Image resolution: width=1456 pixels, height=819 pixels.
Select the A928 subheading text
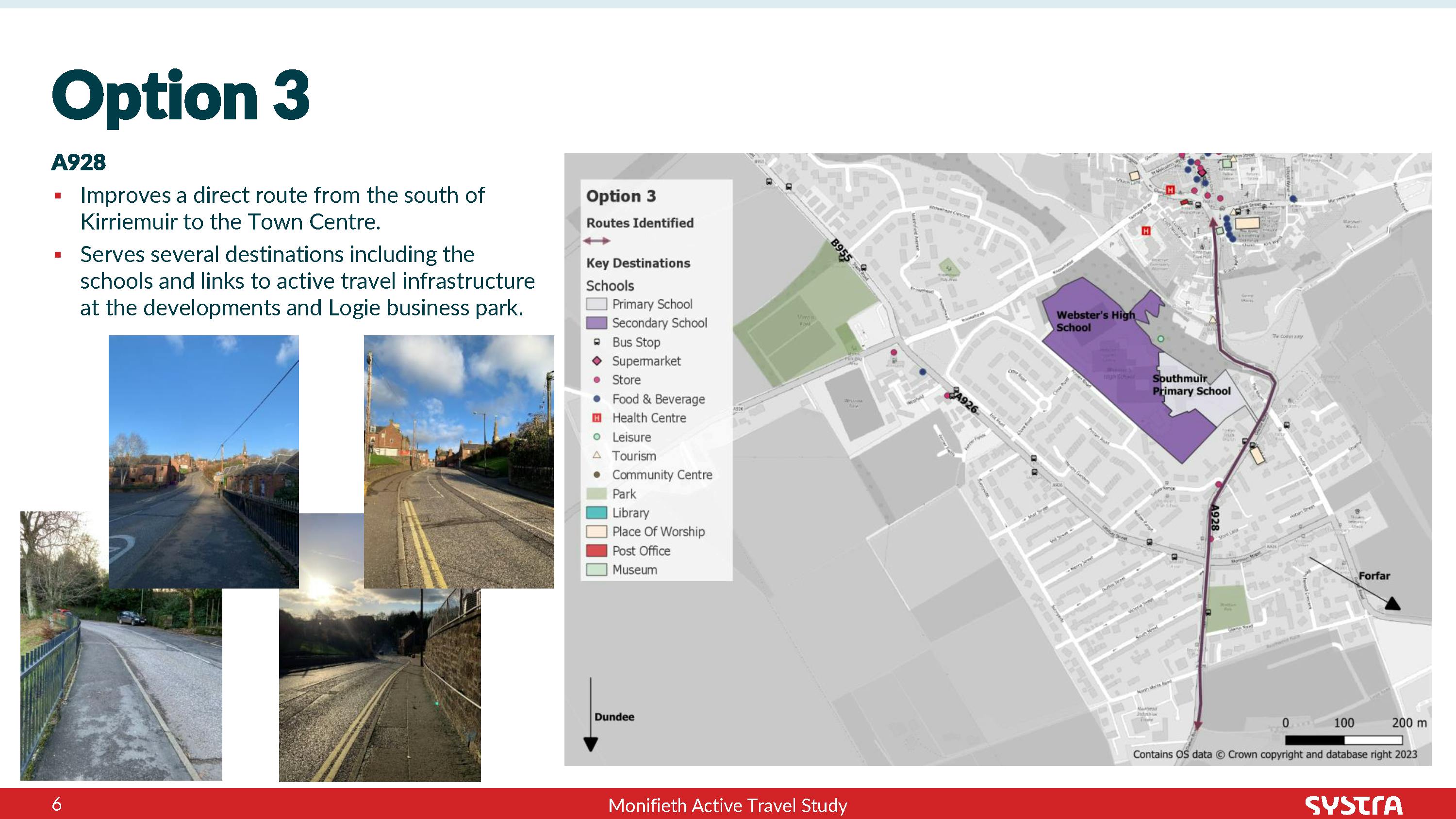tap(79, 162)
